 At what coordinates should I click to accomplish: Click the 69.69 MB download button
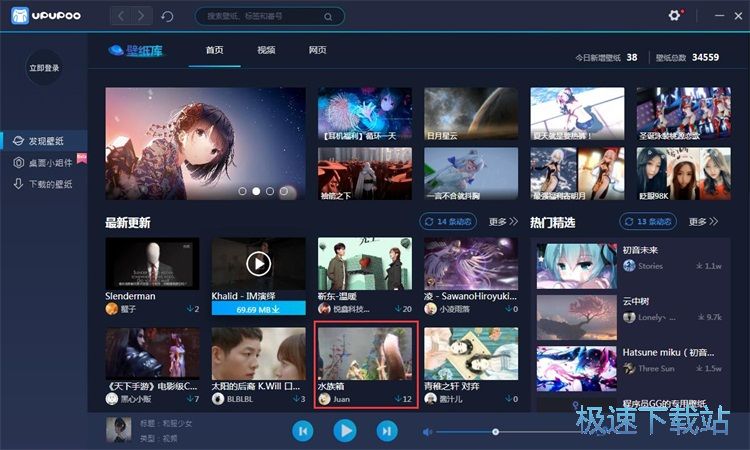pyautogui.click(x=258, y=309)
